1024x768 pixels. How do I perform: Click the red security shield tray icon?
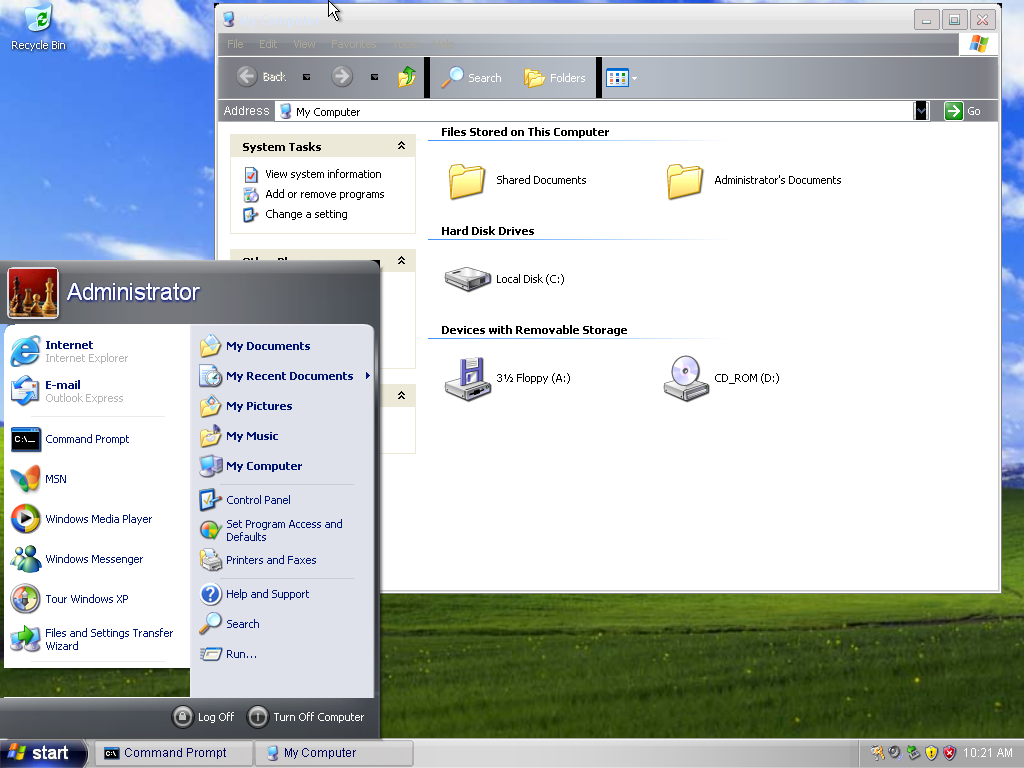(950, 753)
